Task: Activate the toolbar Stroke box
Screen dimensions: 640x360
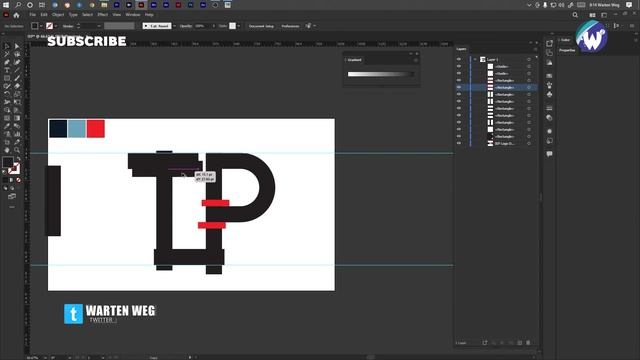Action: (x=14, y=168)
